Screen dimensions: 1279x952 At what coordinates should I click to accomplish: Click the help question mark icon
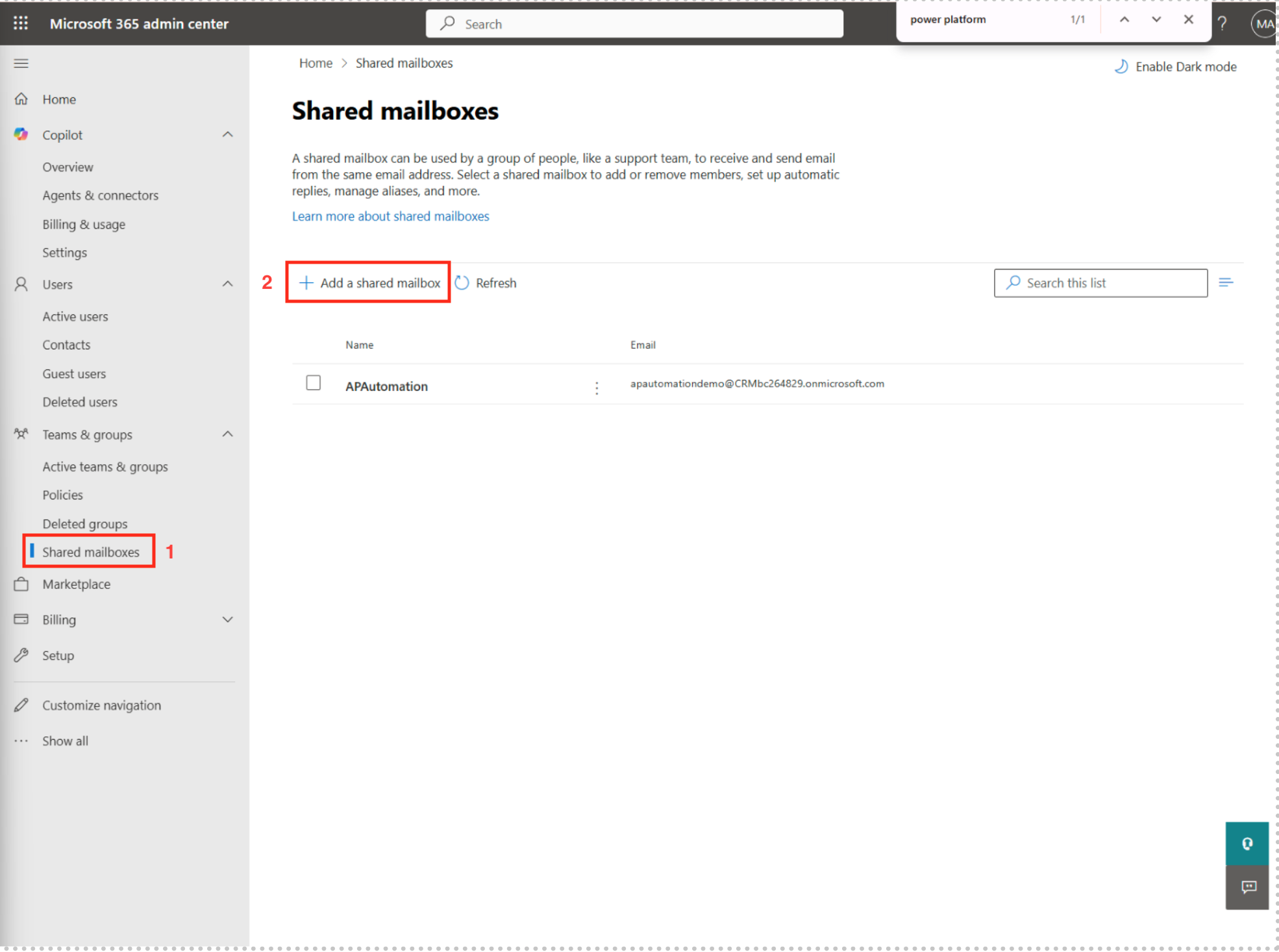point(1223,23)
